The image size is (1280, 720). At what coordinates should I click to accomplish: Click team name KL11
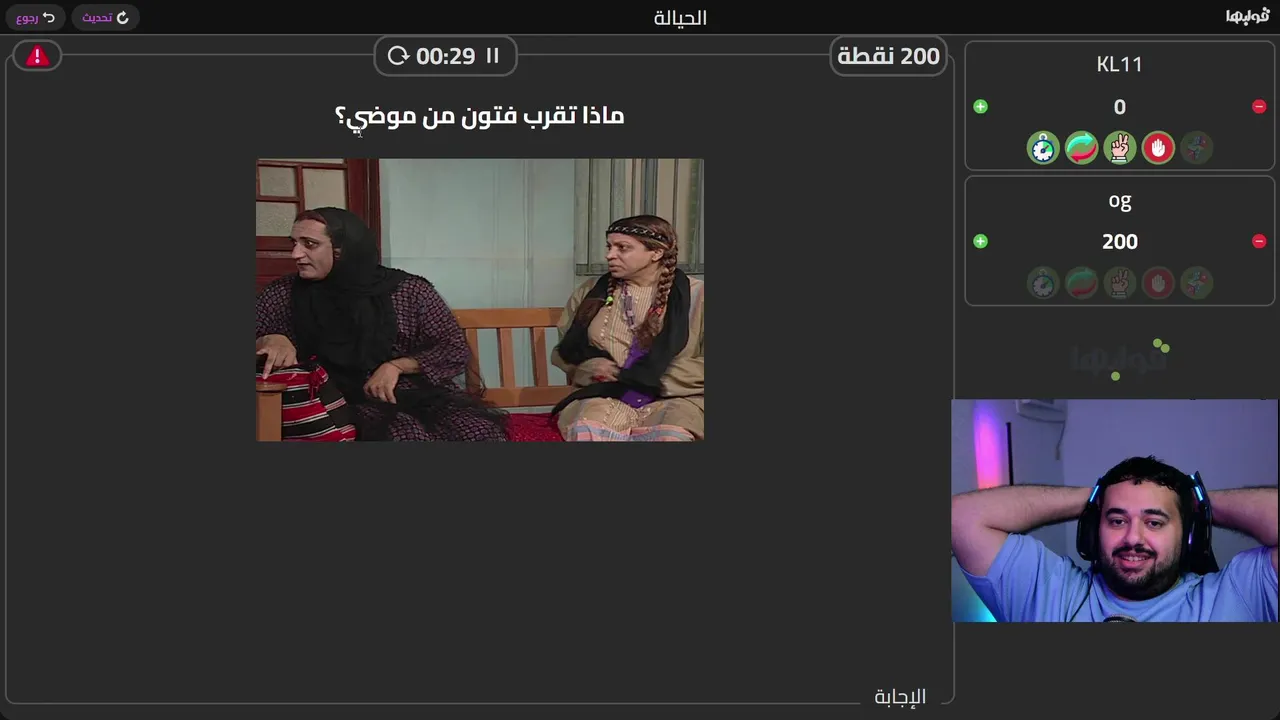1119,64
